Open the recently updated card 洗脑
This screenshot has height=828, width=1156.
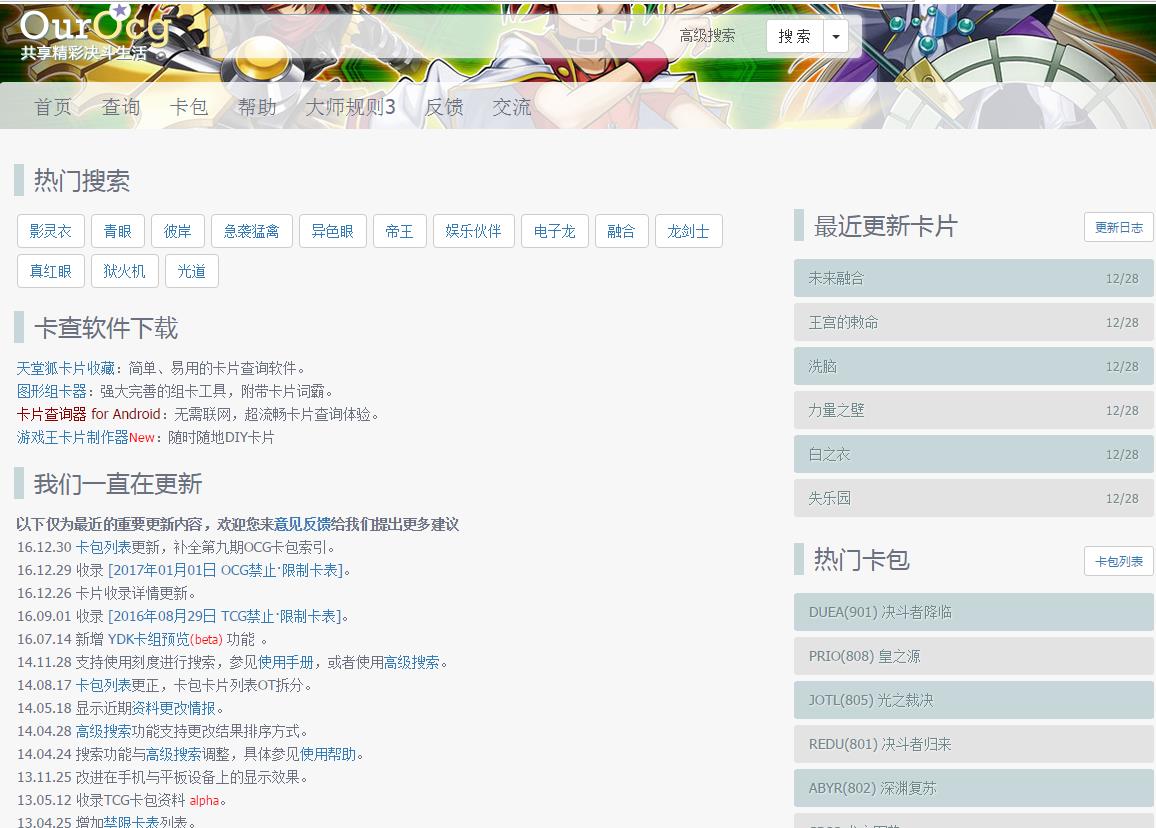pyautogui.click(x=973, y=366)
